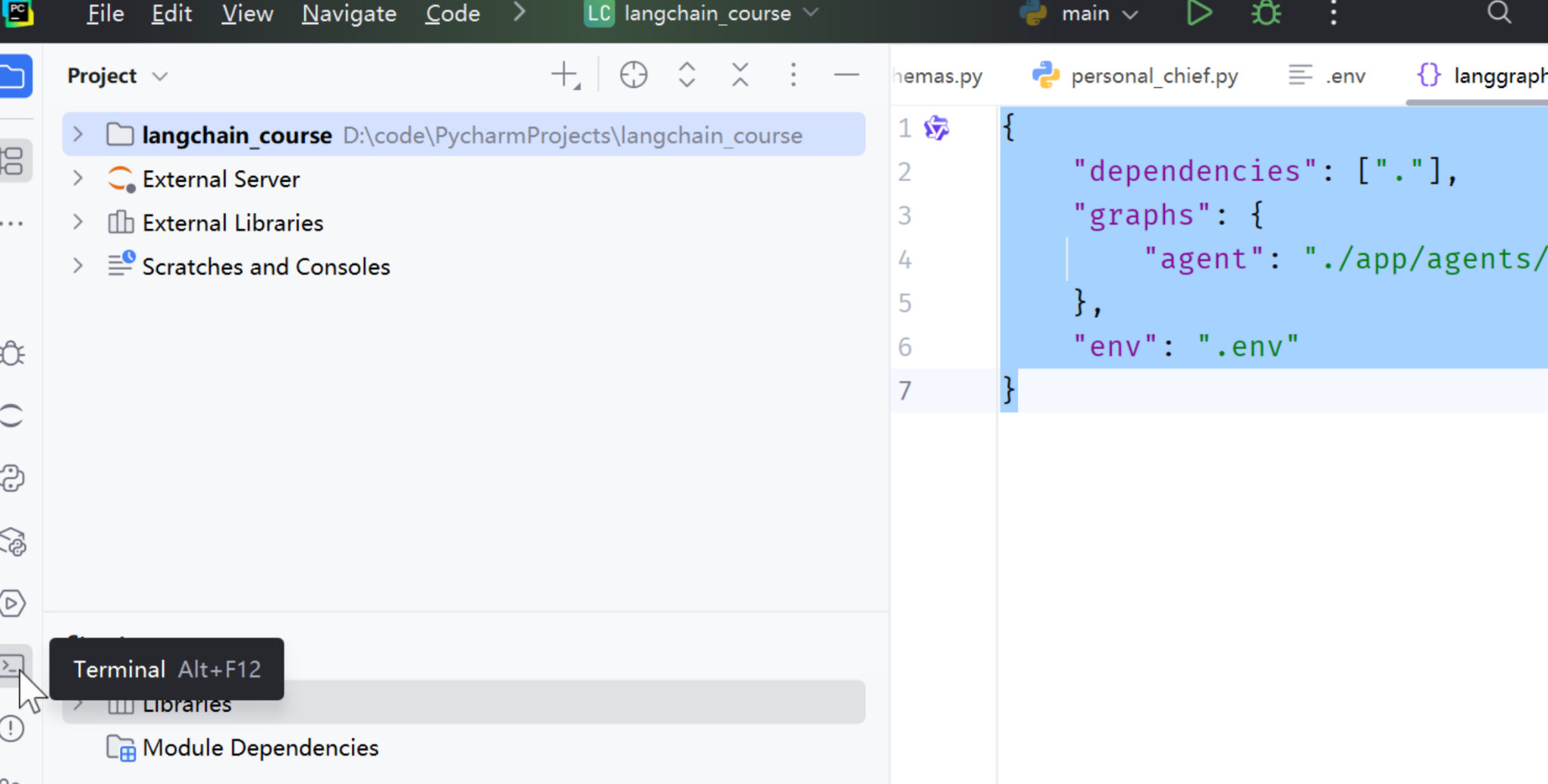Open the Services tool window icon
Viewport: 1548px width, 784px height.
click(13, 604)
